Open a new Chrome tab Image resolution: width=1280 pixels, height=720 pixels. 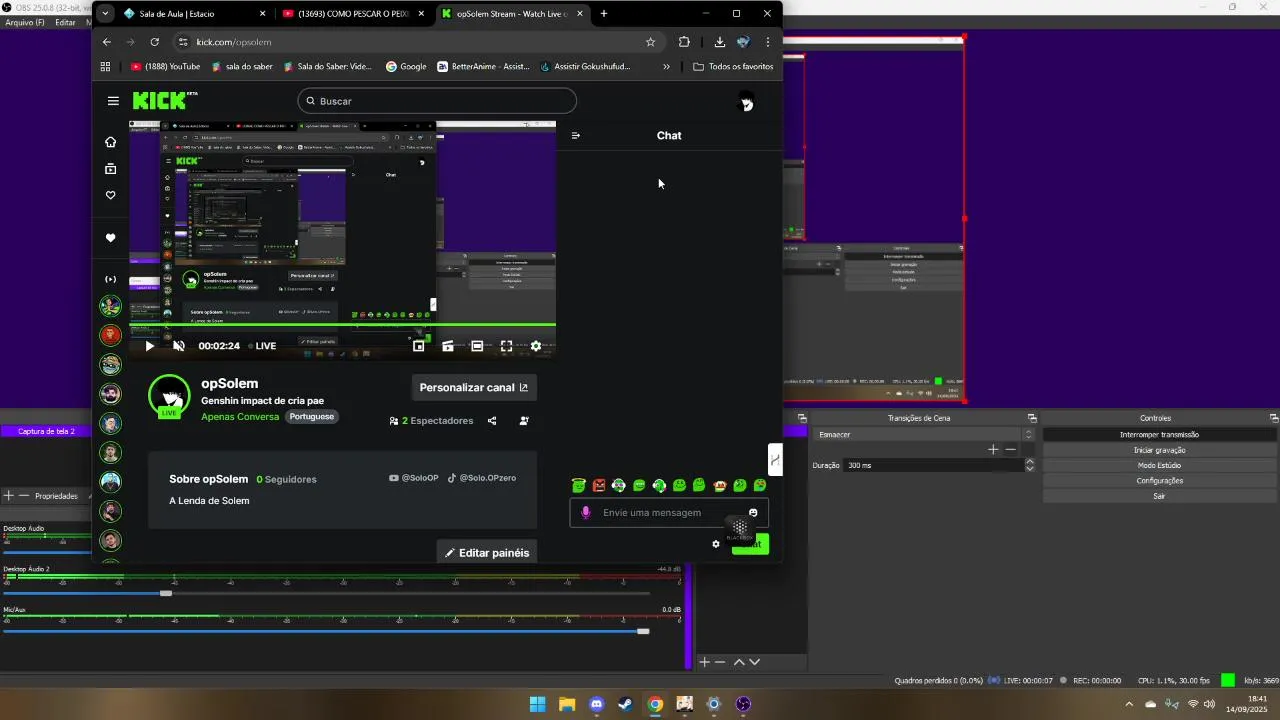point(604,14)
